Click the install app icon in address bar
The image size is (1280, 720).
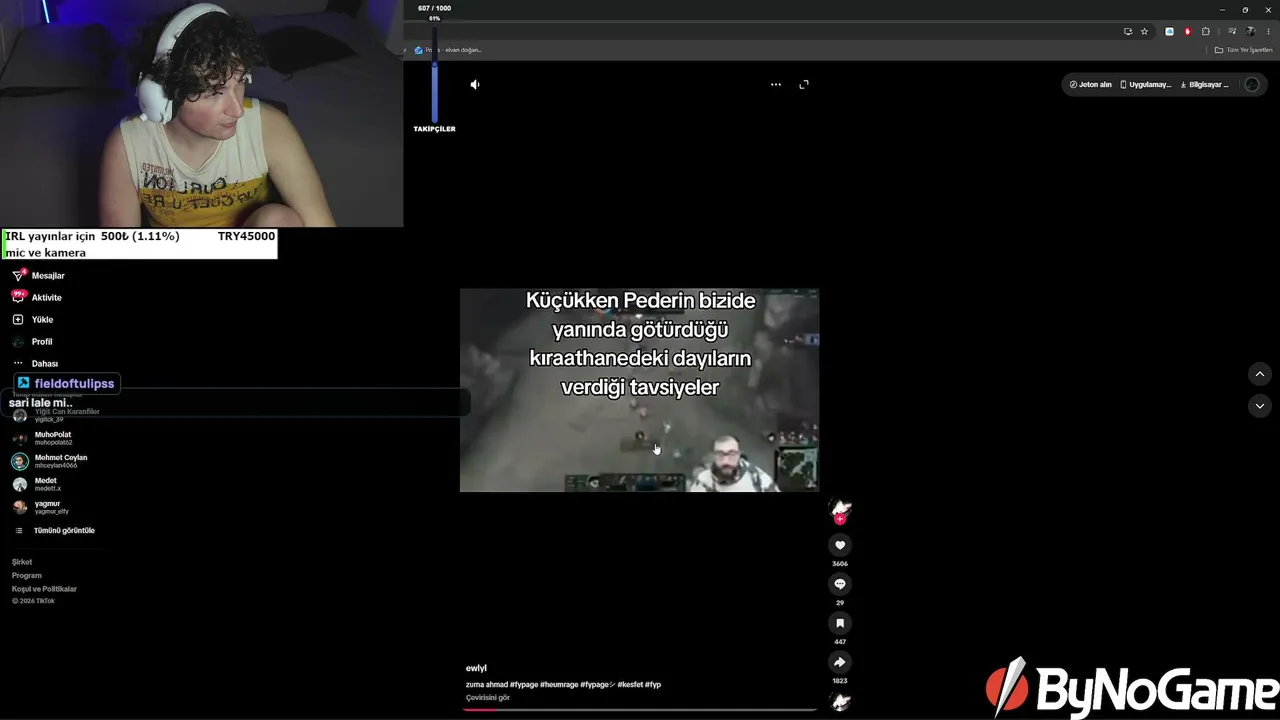1128,31
